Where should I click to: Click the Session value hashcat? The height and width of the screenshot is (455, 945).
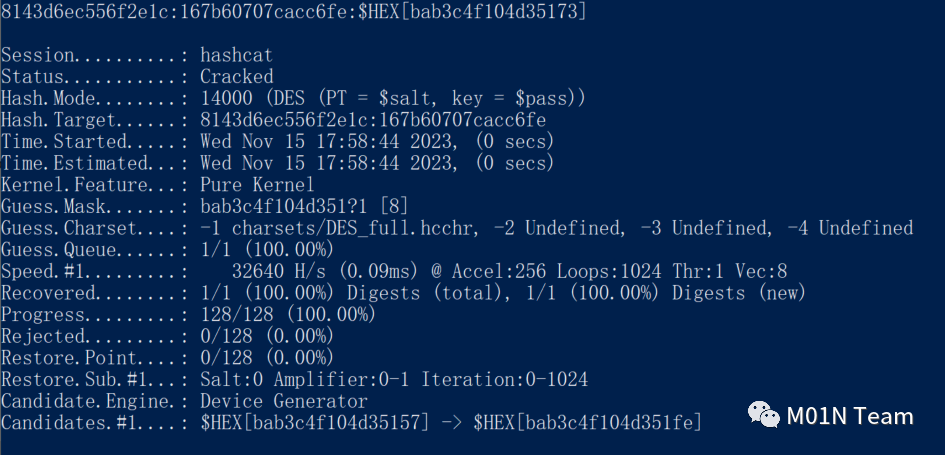pos(236,55)
